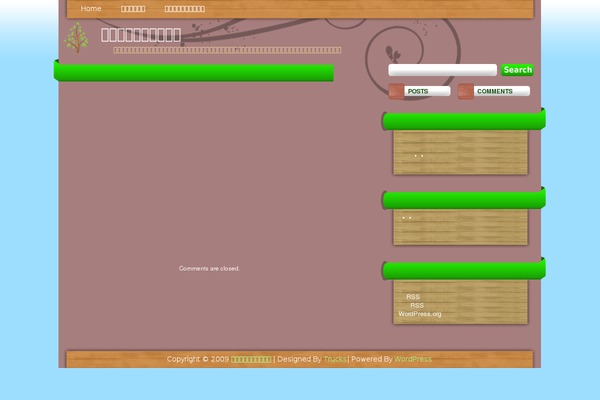Image resolution: width=600 pixels, height=400 pixels.
Task: Follow the WordPress link in footer
Action: [413, 359]
